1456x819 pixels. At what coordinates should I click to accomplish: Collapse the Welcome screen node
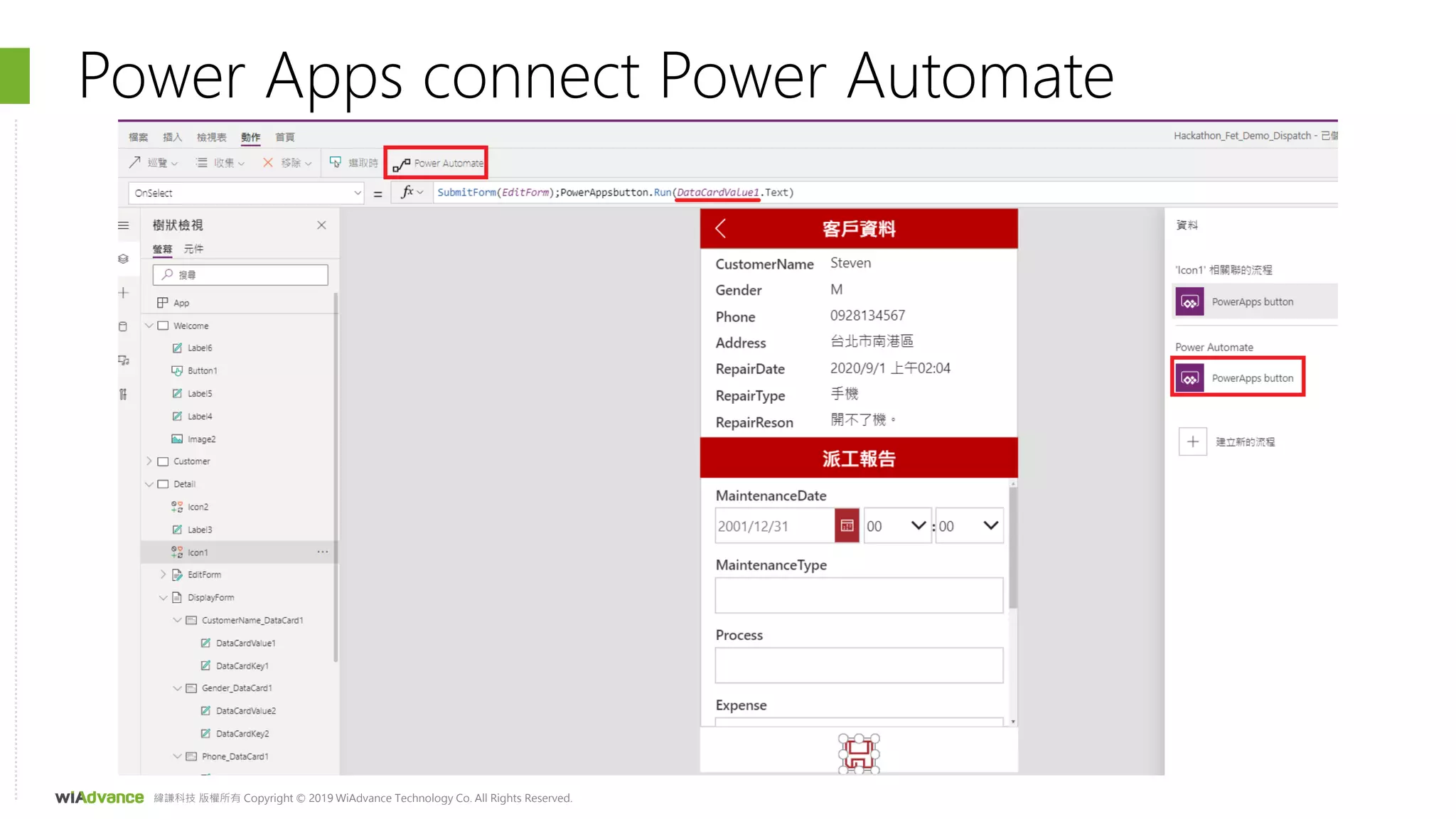(x=149, y=326)
